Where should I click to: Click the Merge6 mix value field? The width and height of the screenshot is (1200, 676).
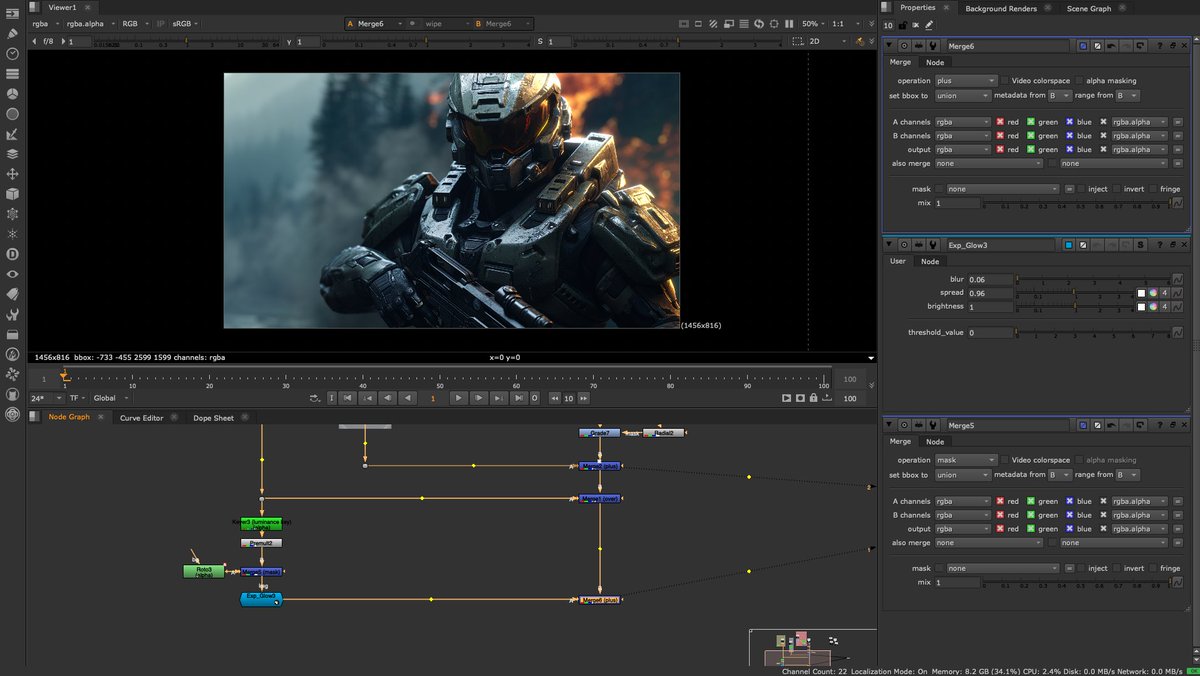point(957,203)
